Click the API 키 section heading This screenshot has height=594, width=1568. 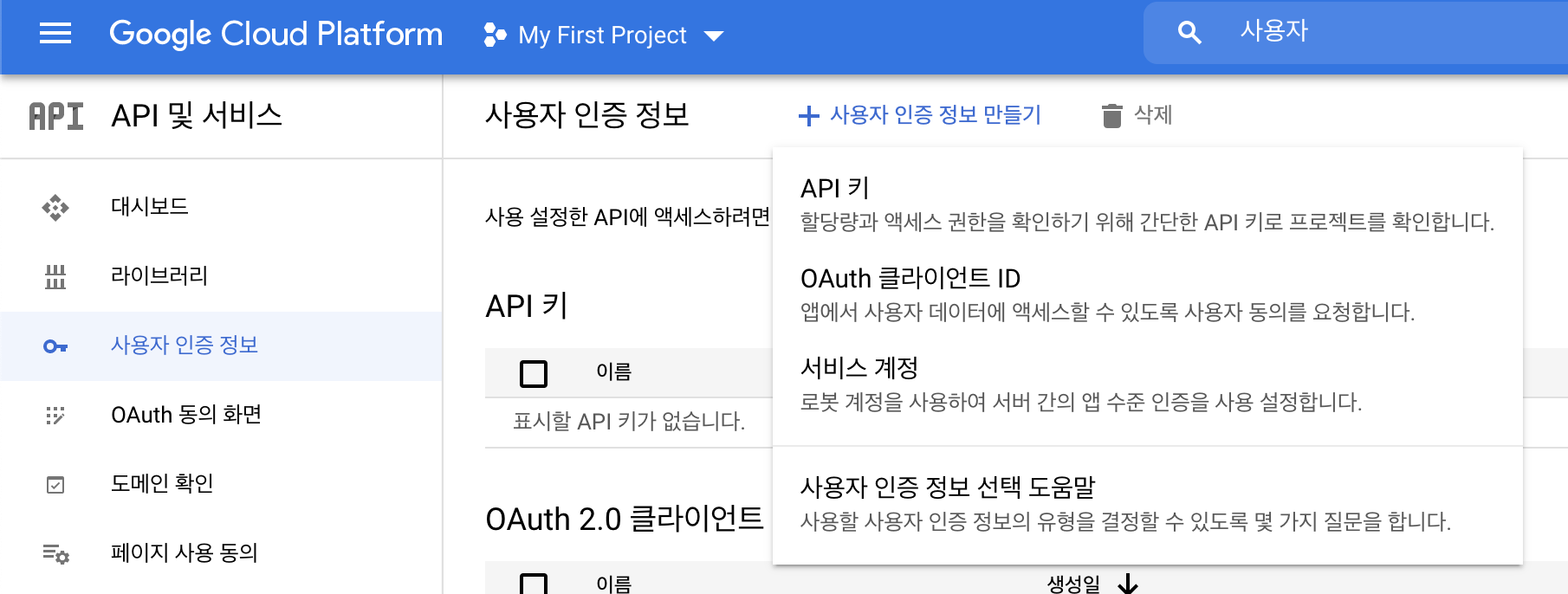(527, 306)
